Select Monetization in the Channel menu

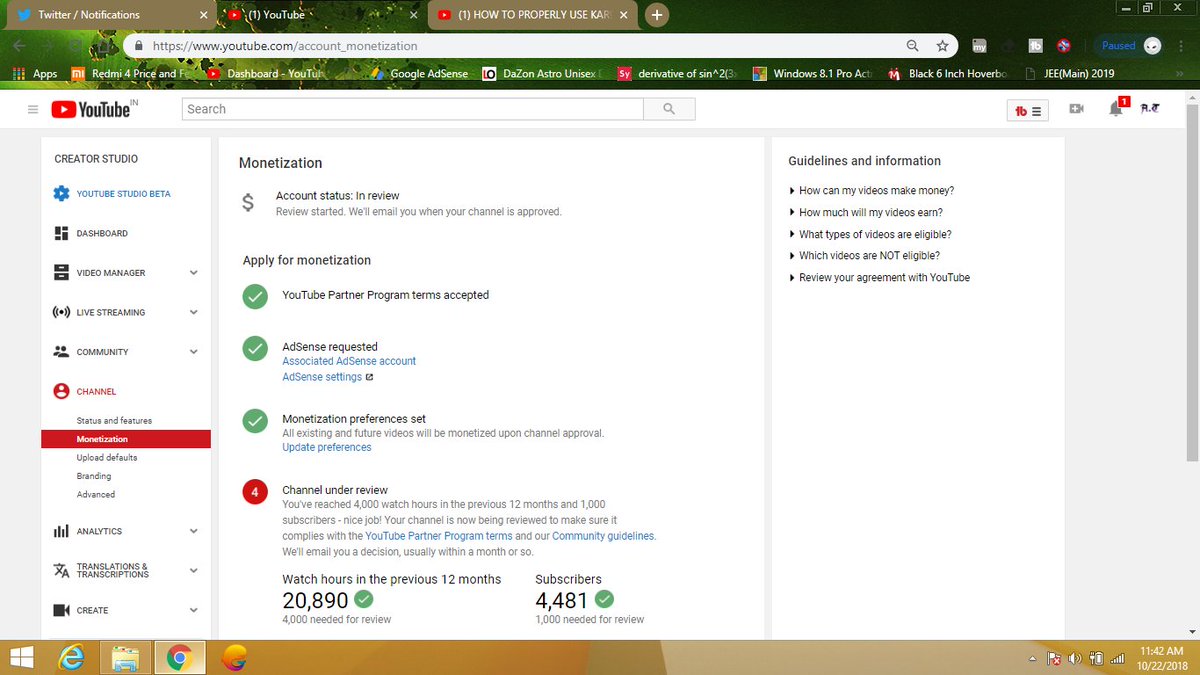click(x=126, y=439)
